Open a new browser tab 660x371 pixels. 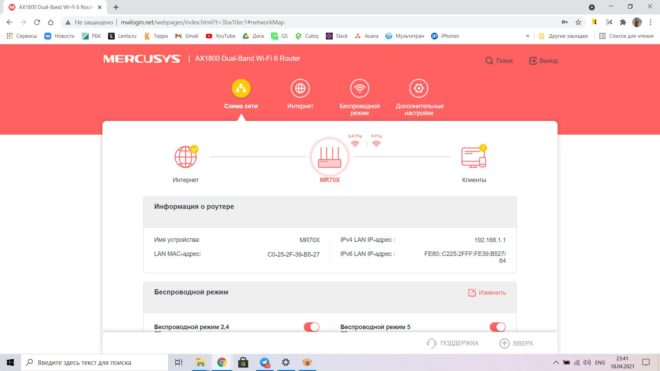tap(116, 7)
